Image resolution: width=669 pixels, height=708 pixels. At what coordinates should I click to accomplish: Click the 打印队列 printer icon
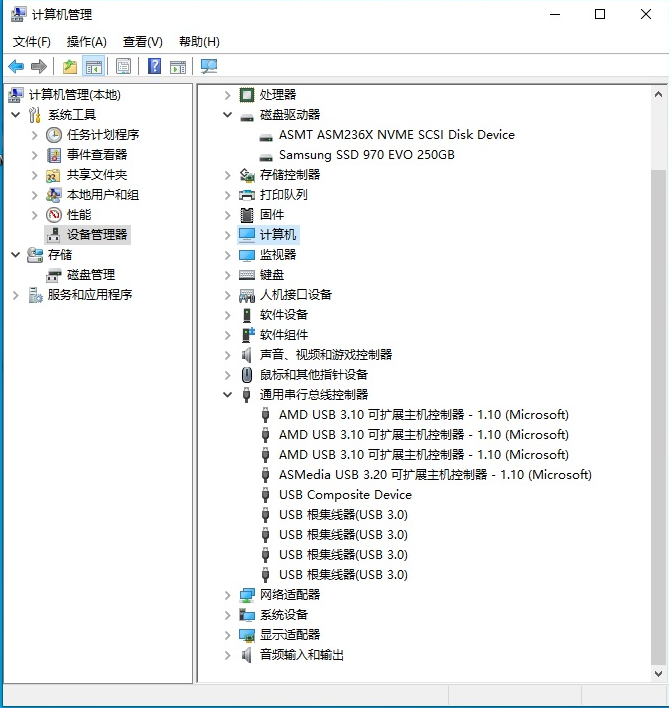246,195
